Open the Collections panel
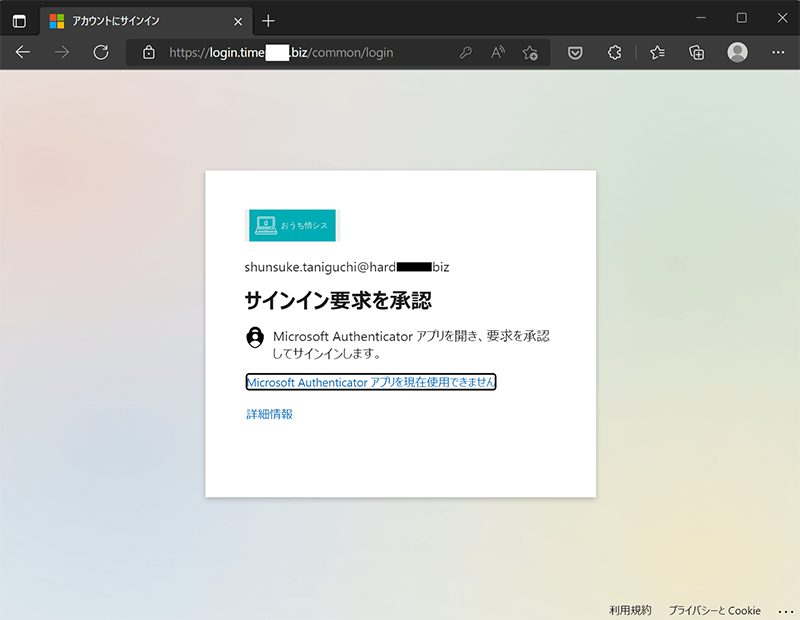Screen dimensions: 800x620 696,52
